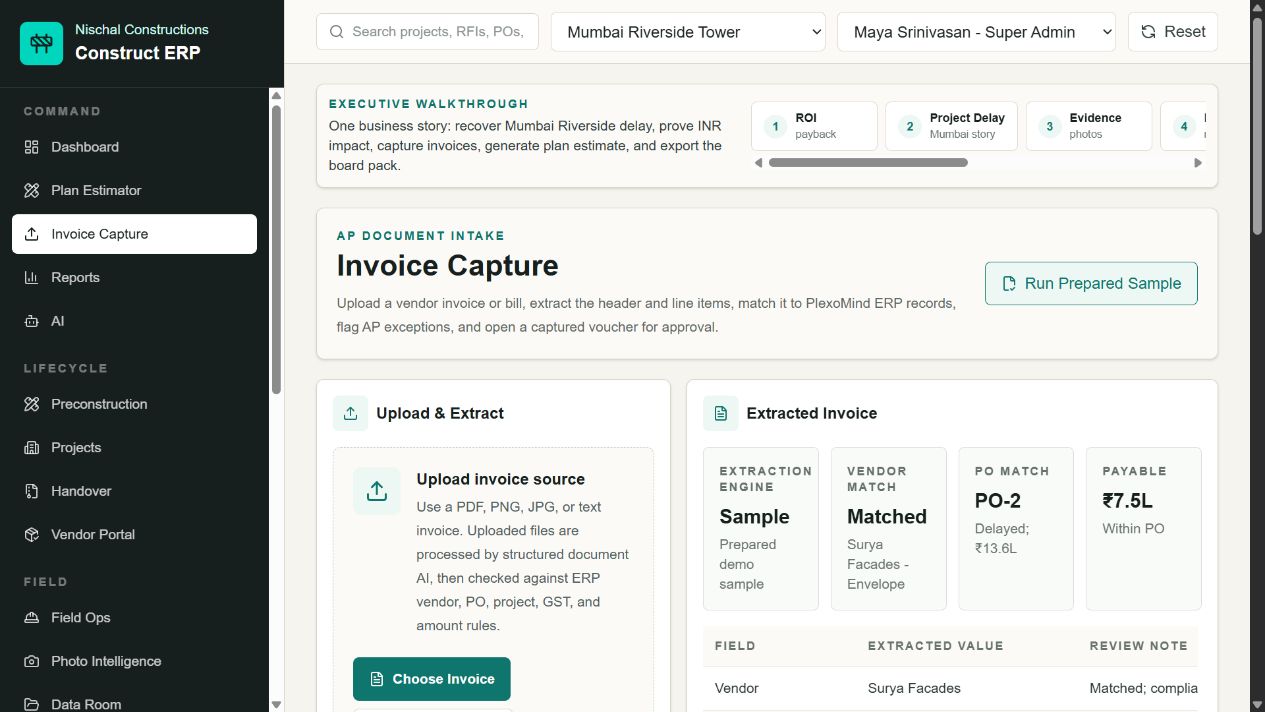Click the Upload & Extract panel header icon
The height and width of the screenshot is (712, 1265).
point(350,413)
